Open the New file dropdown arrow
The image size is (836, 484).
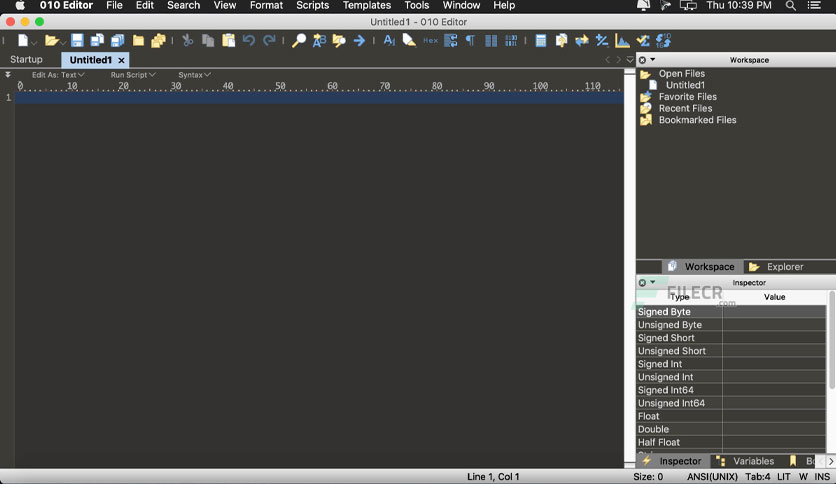click(34, 43)
